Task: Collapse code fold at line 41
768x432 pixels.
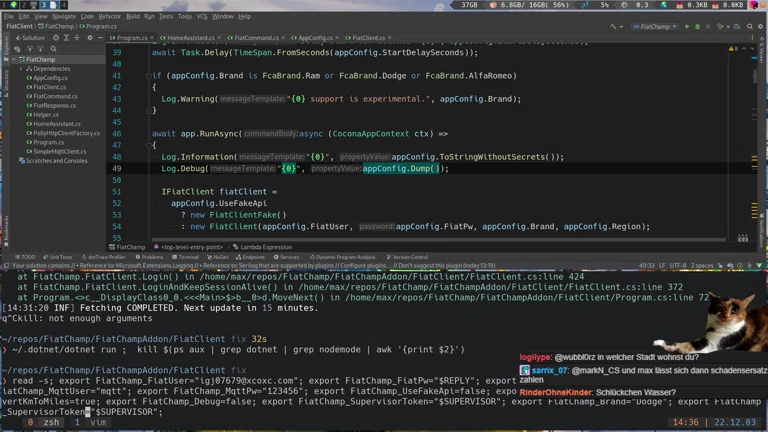Action: [148, 76]
